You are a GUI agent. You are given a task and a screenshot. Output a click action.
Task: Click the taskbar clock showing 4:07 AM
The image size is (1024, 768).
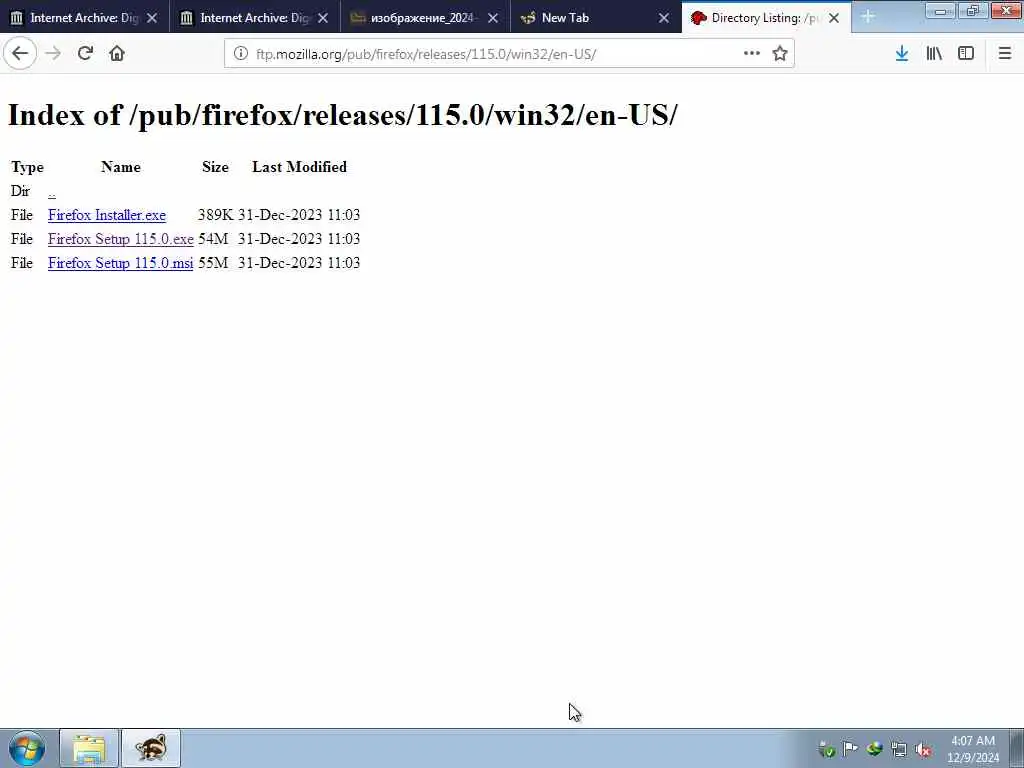tap(973, 749)
